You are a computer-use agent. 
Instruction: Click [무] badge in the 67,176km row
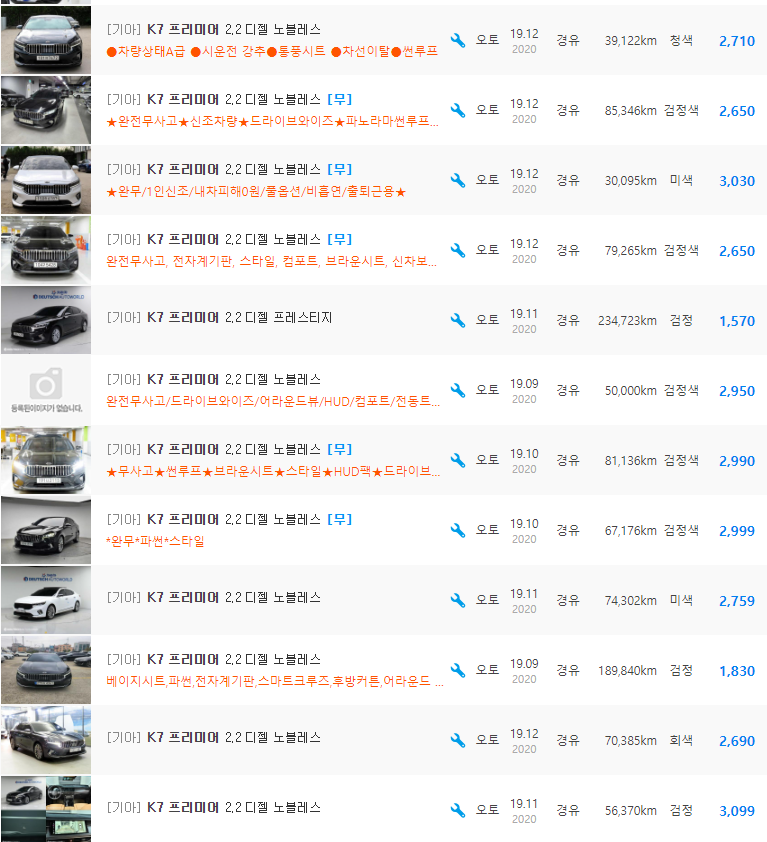(339, 519)
